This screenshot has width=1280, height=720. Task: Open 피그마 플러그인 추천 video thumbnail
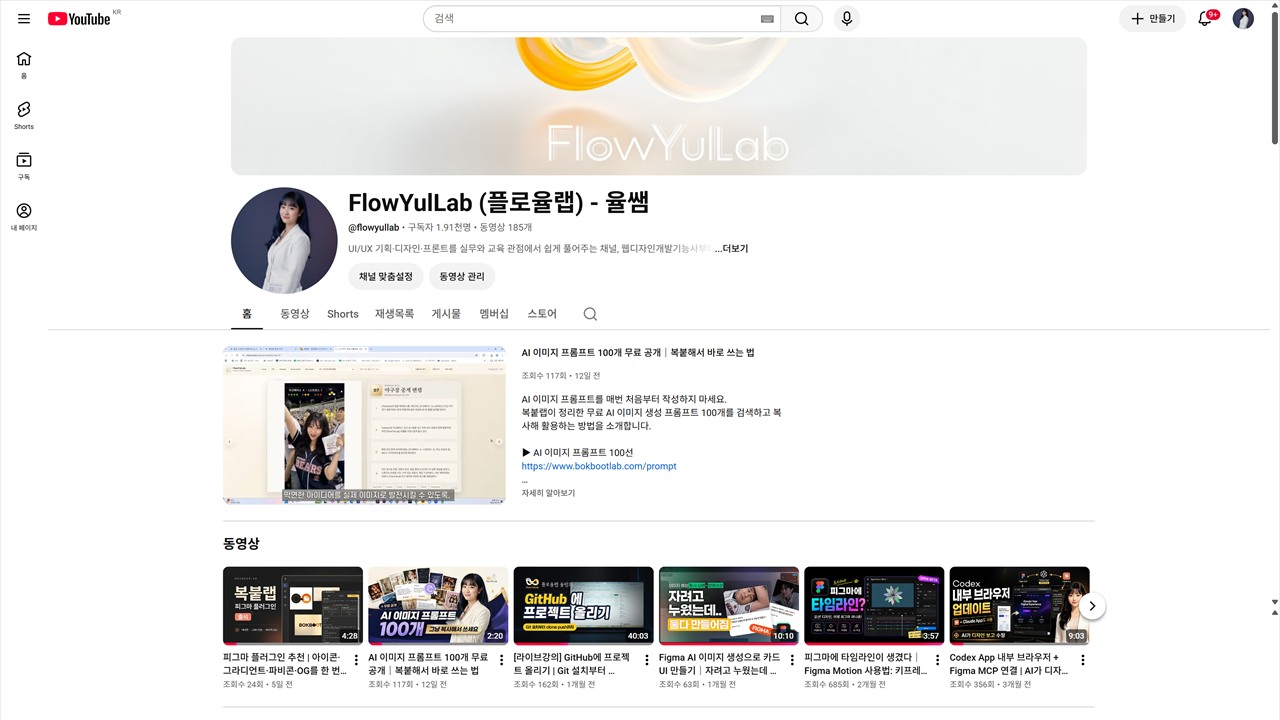pos(293,606)
